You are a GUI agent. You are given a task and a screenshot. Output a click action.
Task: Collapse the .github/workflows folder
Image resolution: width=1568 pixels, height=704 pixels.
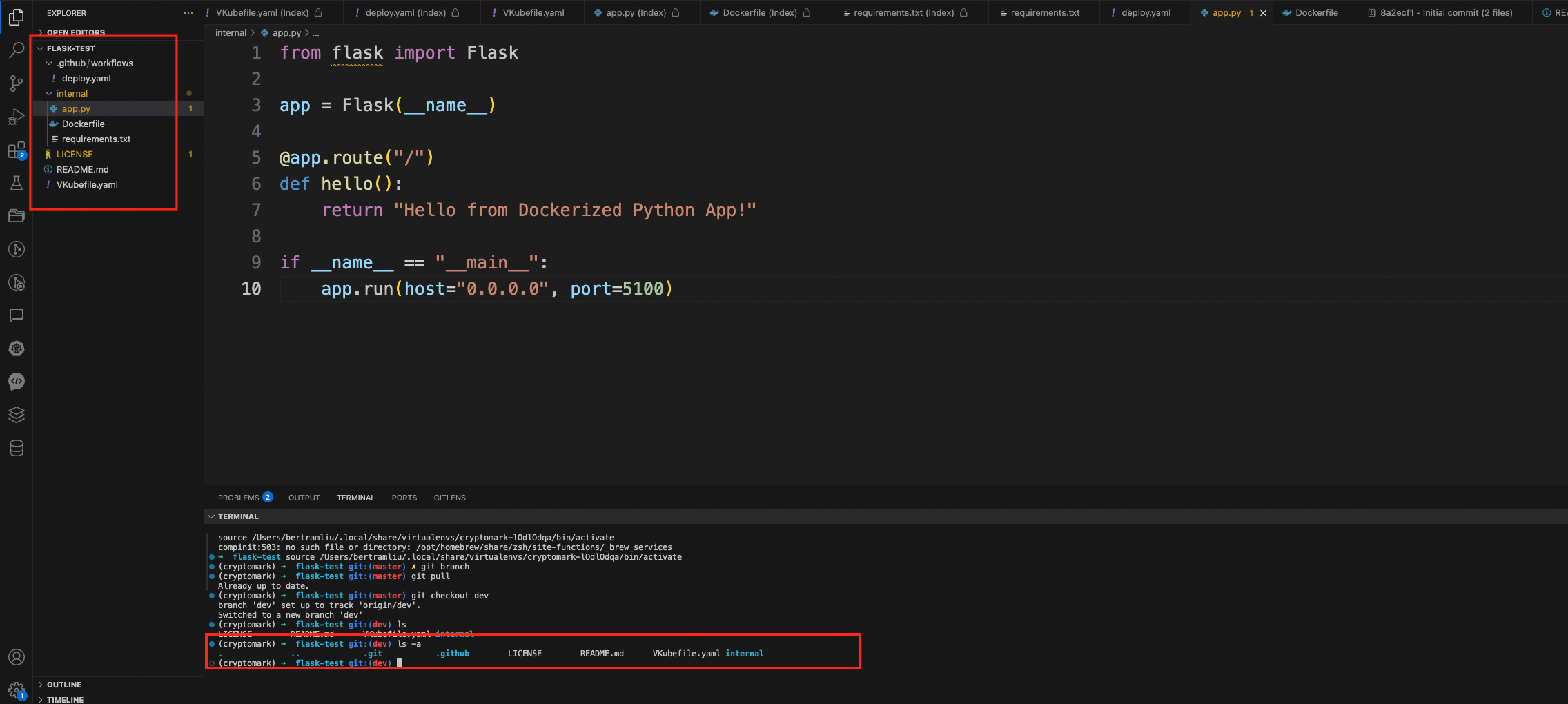49,63
